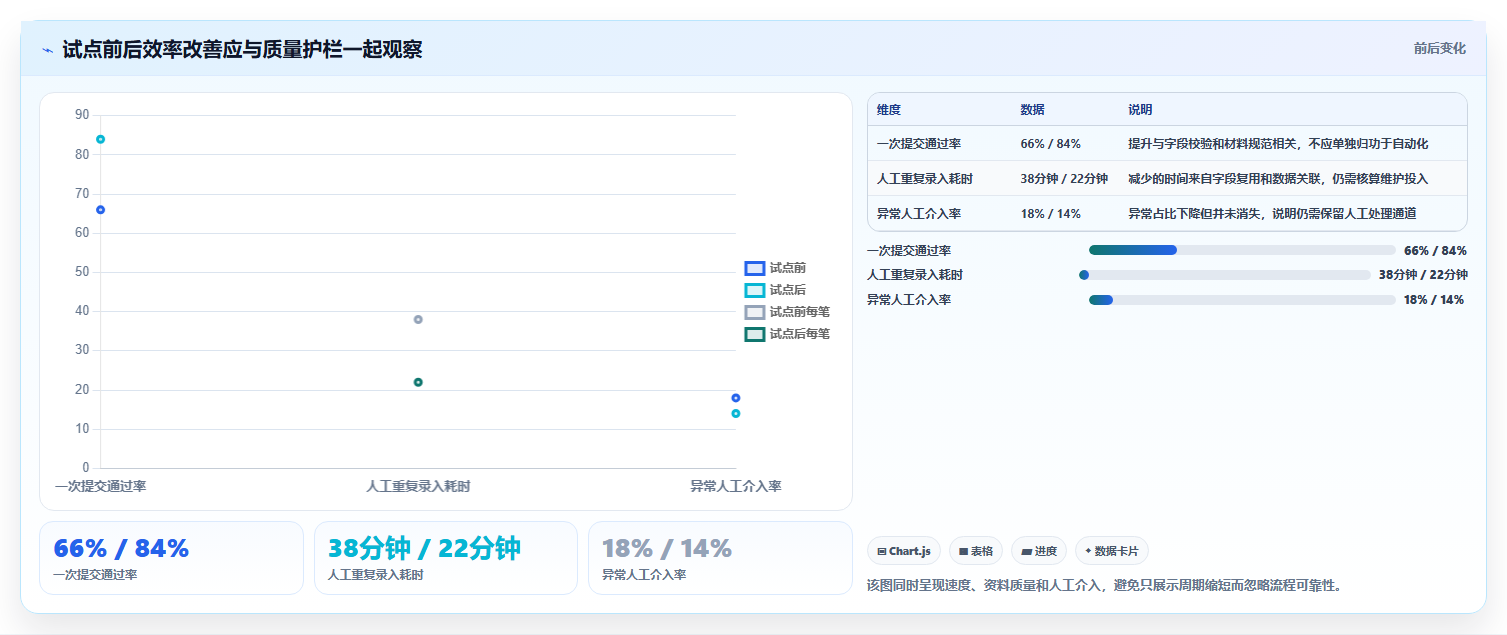This screenshot has height=635, width=1507.
Task: Open the 66% / 84% data card
Action: 171,558
